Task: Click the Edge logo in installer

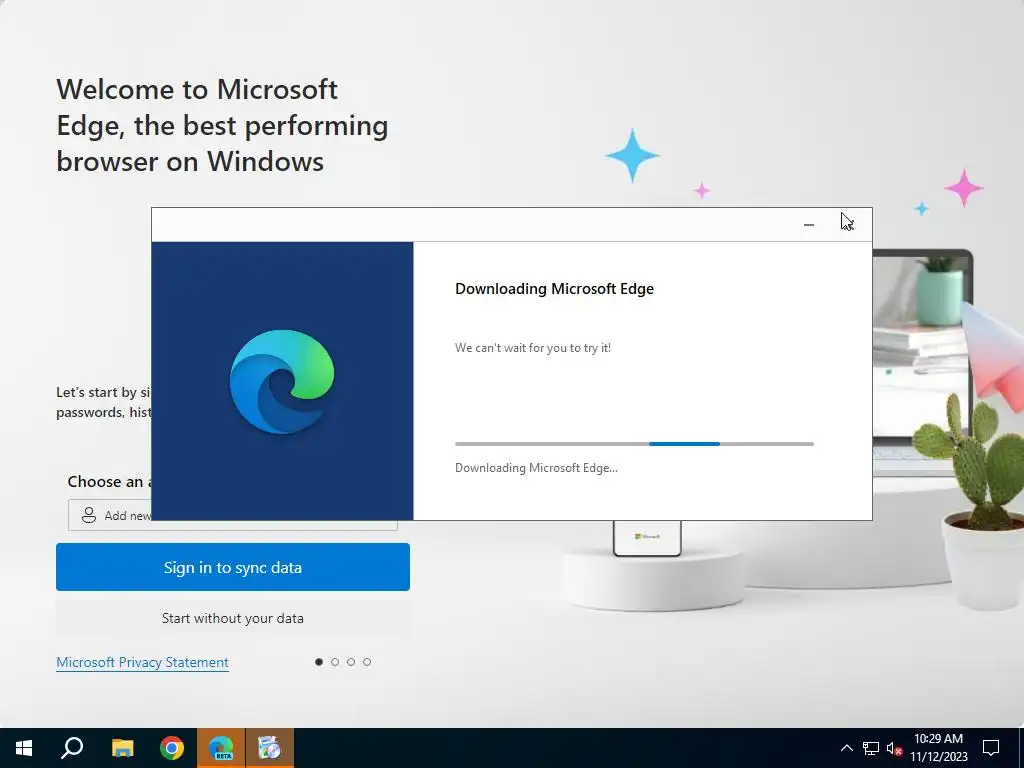Action: coord(282,381)
